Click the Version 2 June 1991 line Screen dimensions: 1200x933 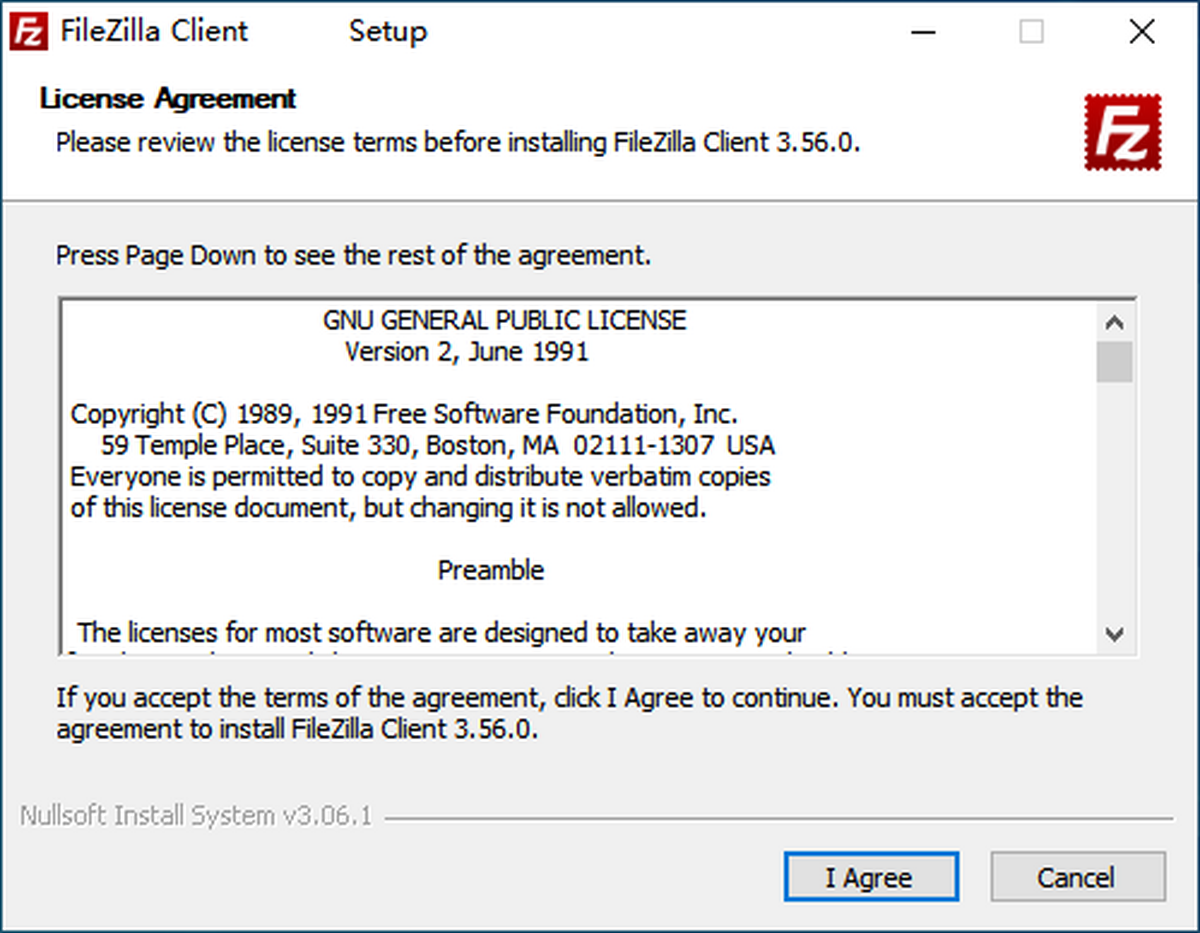(x=466, y=351)
